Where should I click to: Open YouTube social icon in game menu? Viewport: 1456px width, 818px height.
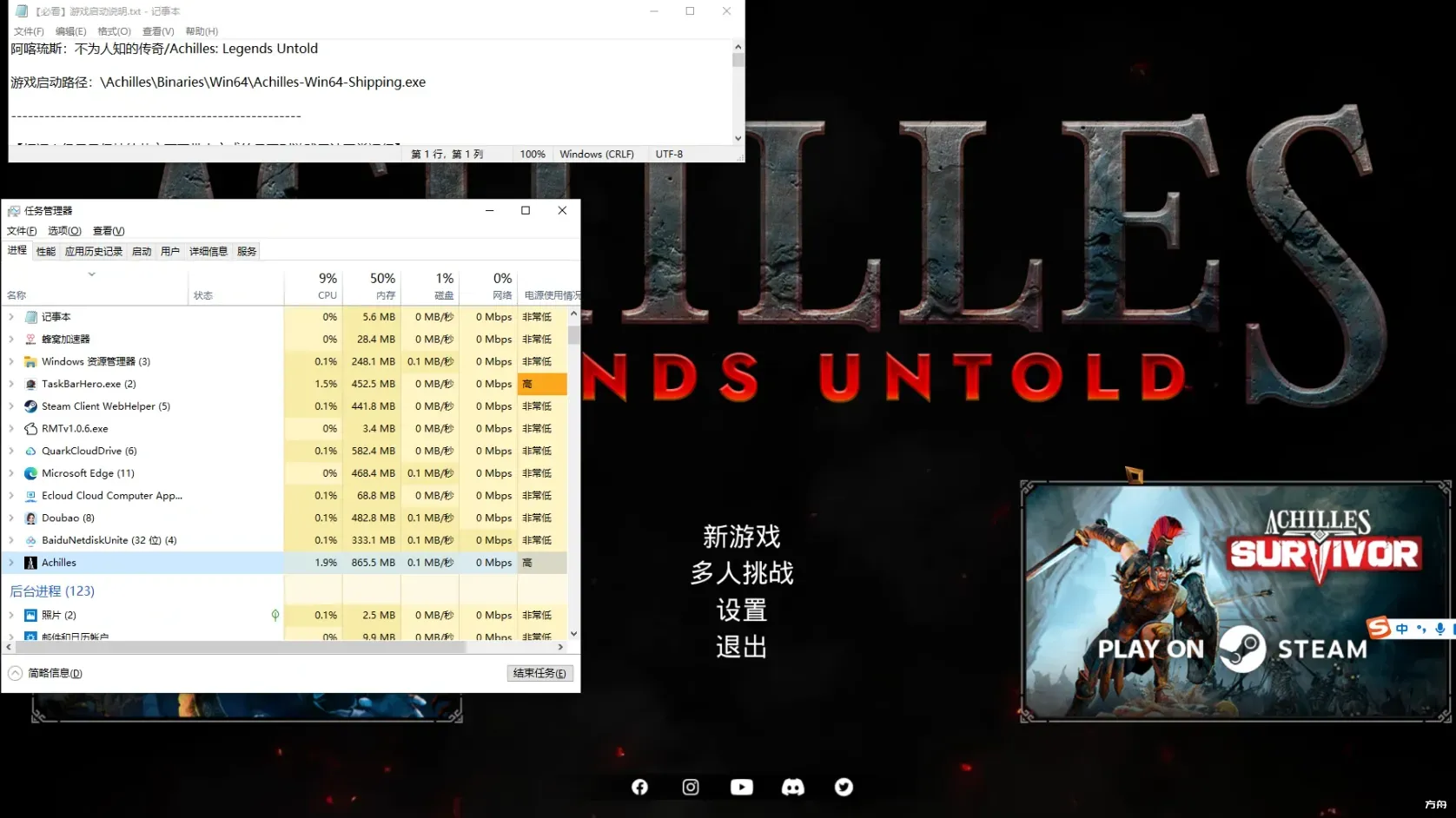point(742,787)
